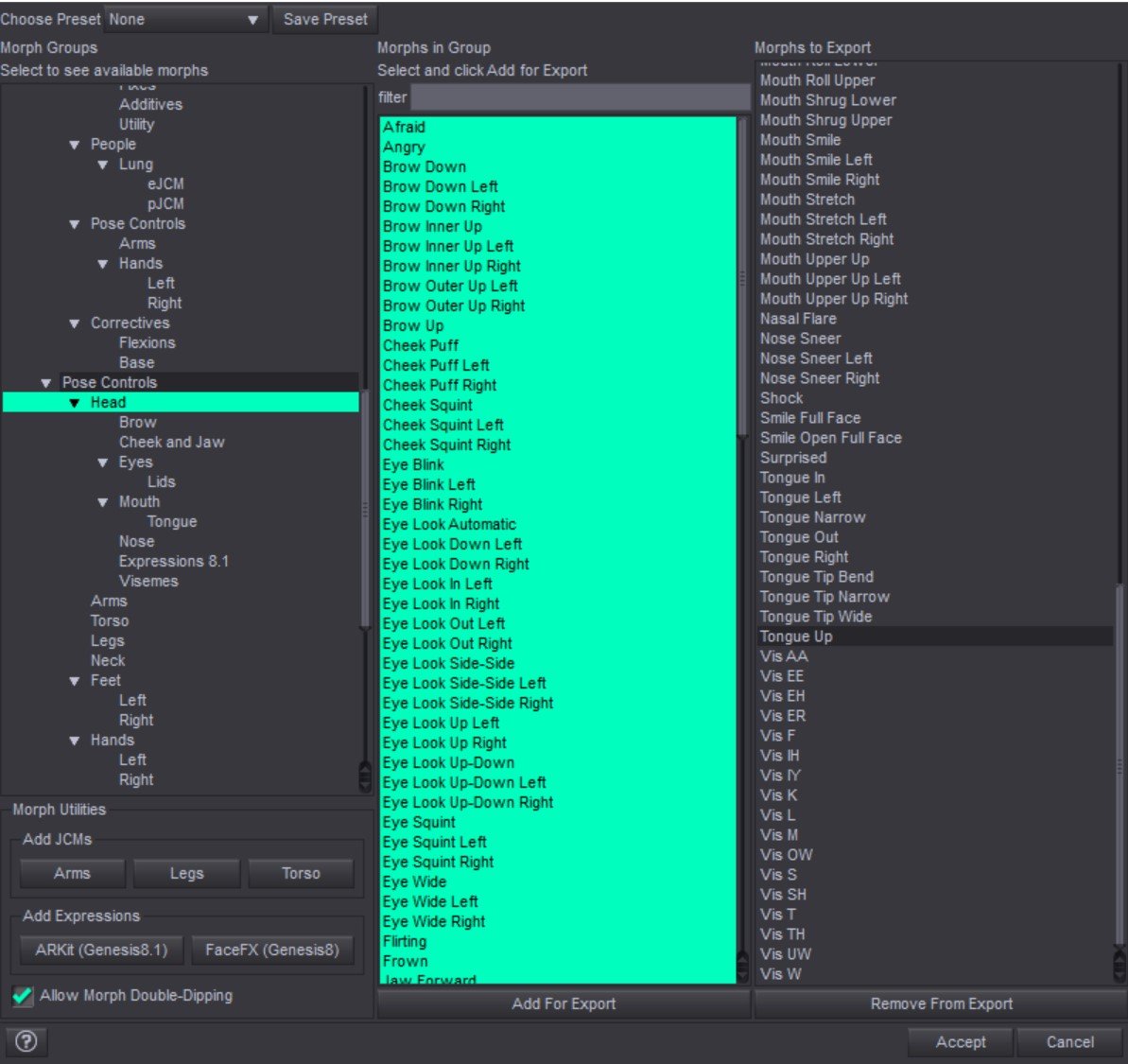Select the eJCM morph group

tap(165, 184)
